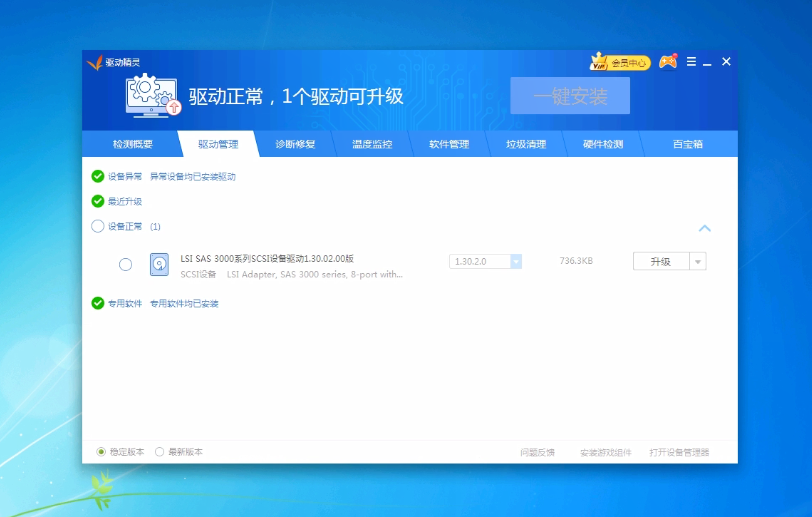Switch to the 驱动管理 tab
Image resolution: width=812 pixels, height=517 pixels.
click(x=218, y=144)
